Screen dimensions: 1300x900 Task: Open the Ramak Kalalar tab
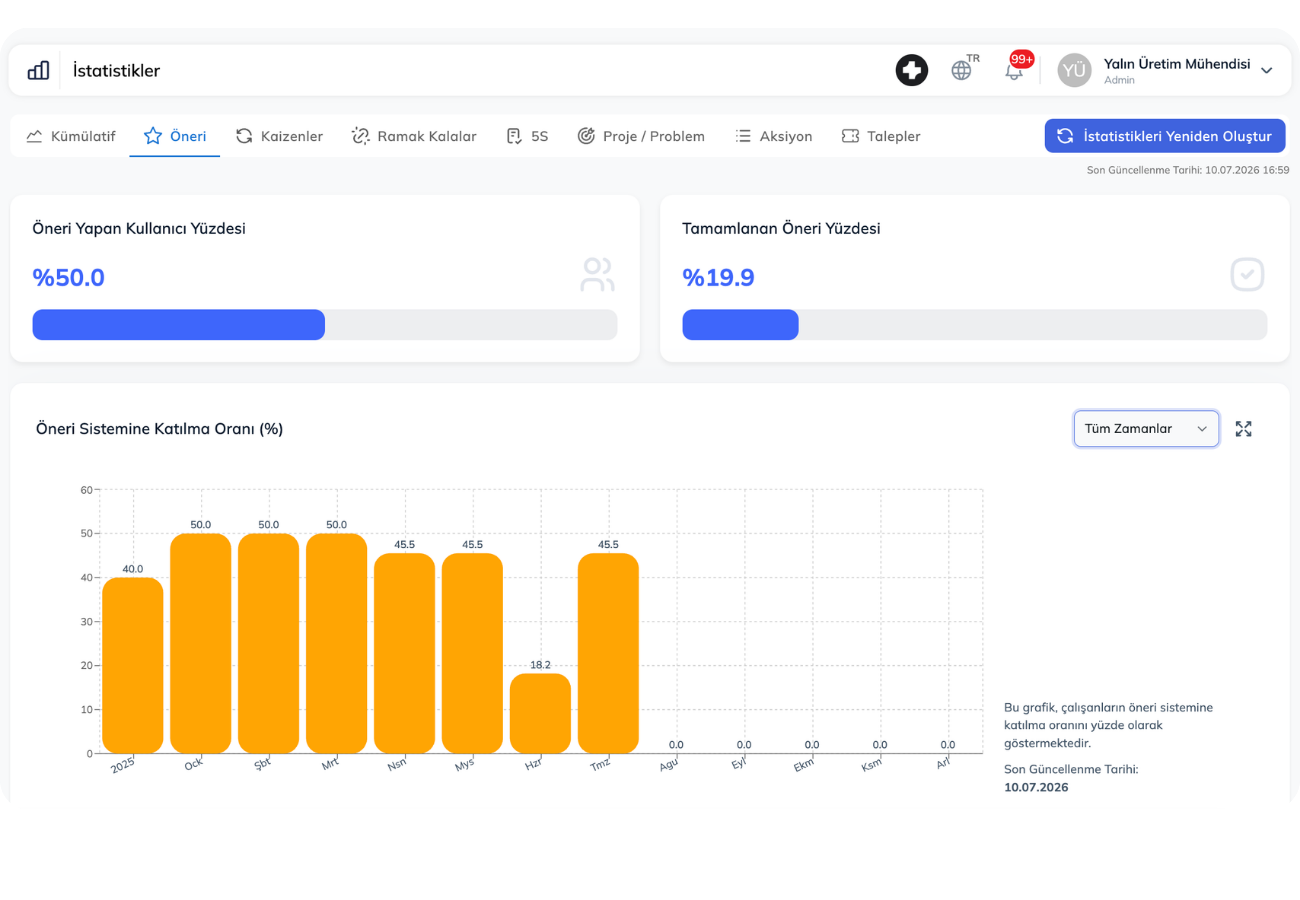(413, 136)
